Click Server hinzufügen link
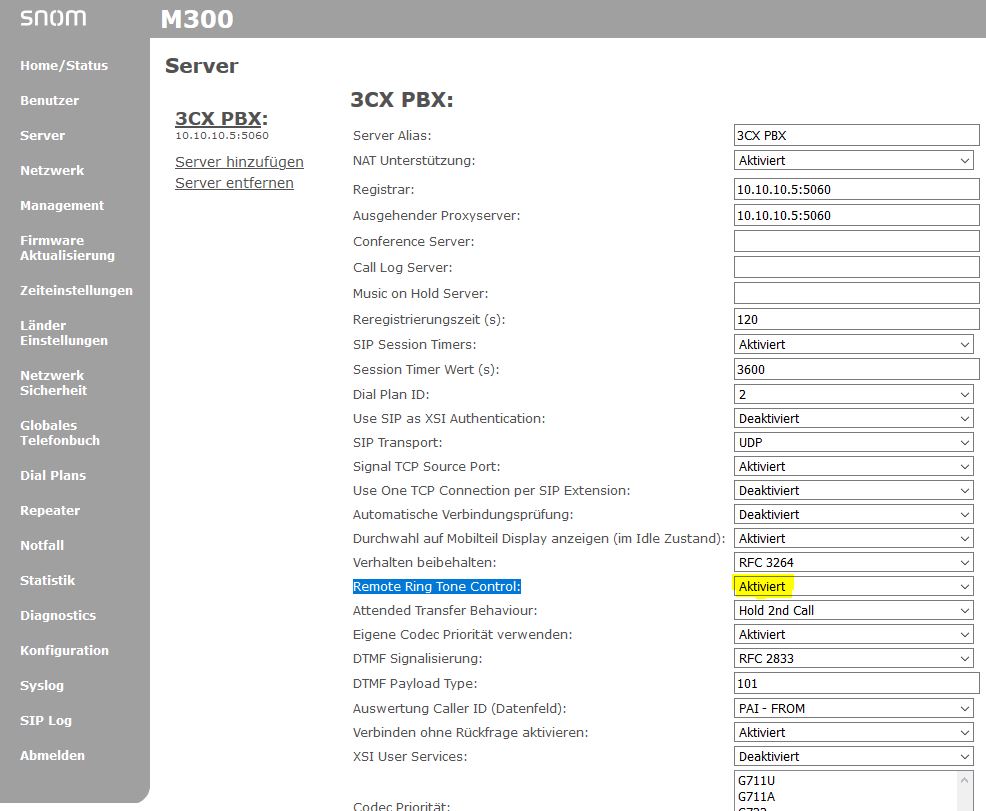The height and width of the screenshot is (811, 986). coord(239,162)
